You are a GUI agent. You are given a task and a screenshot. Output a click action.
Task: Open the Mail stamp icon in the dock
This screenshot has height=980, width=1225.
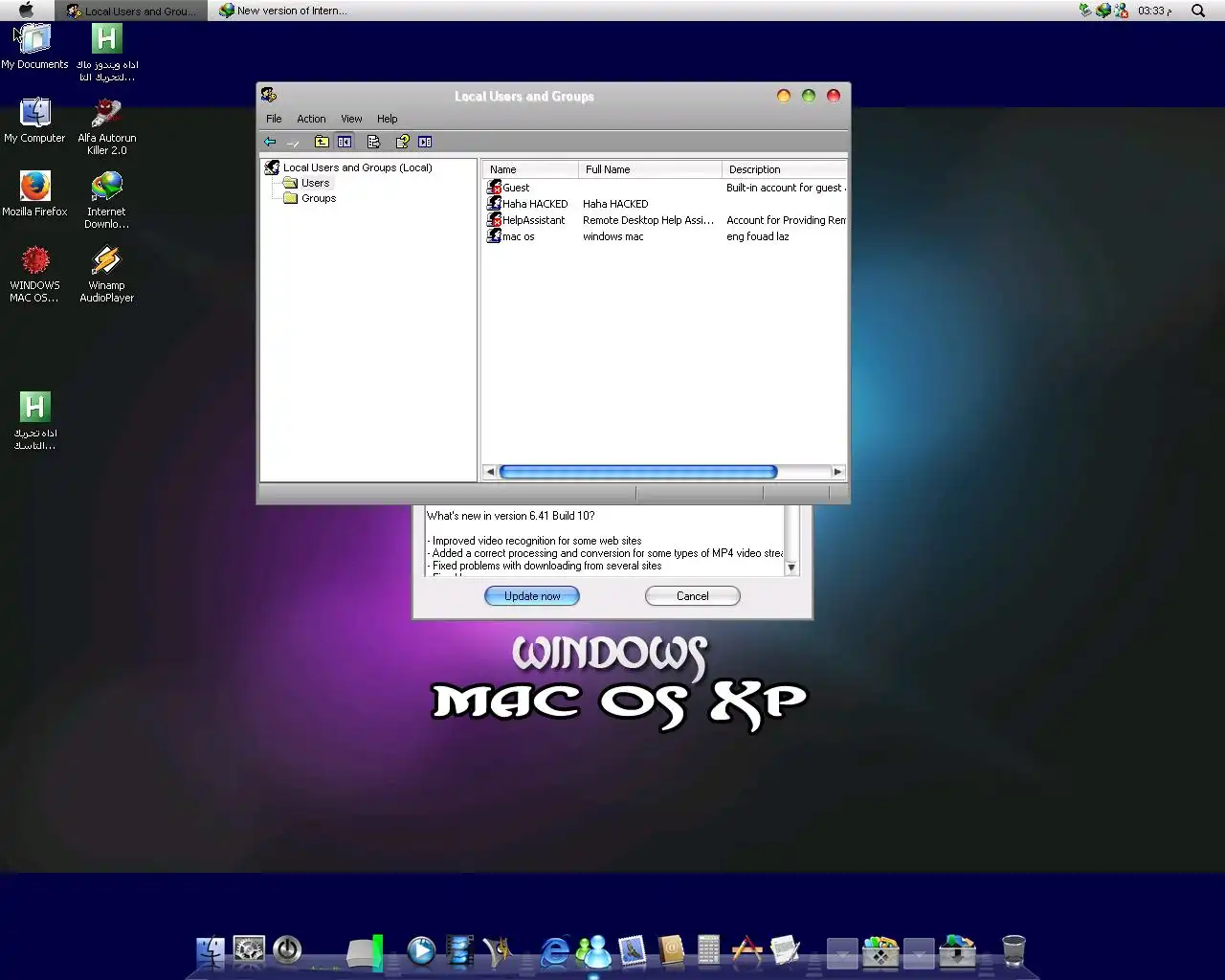point(632,950)
